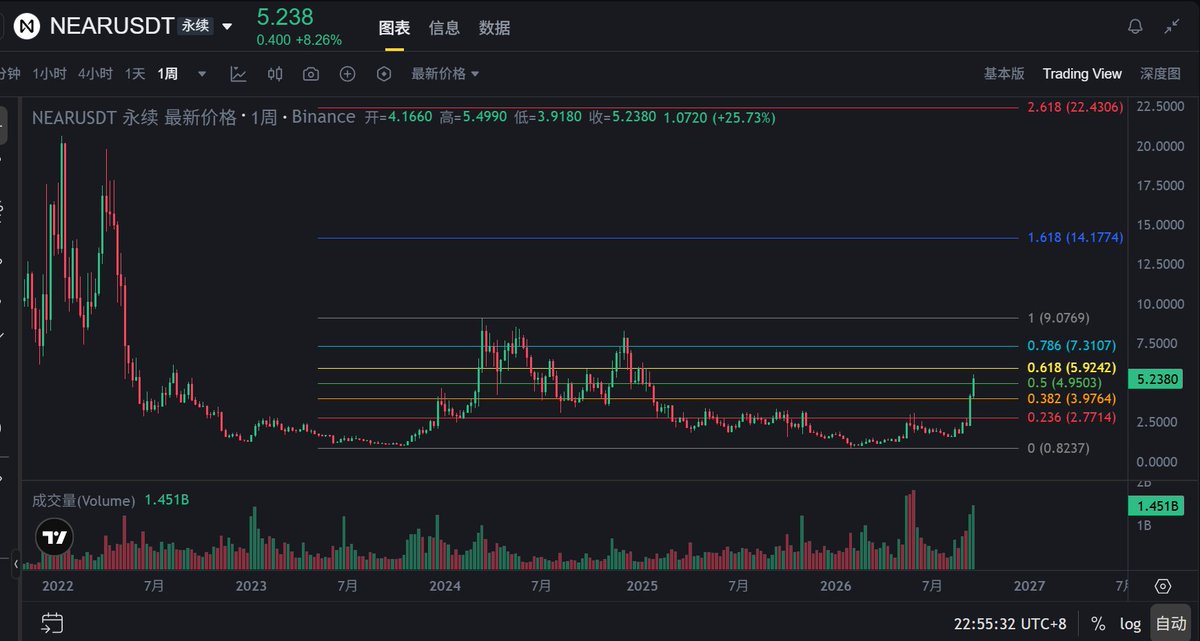Open chart settings hexagon icon in toolbar
The image size is (1200, 641).
coord(384,73)
